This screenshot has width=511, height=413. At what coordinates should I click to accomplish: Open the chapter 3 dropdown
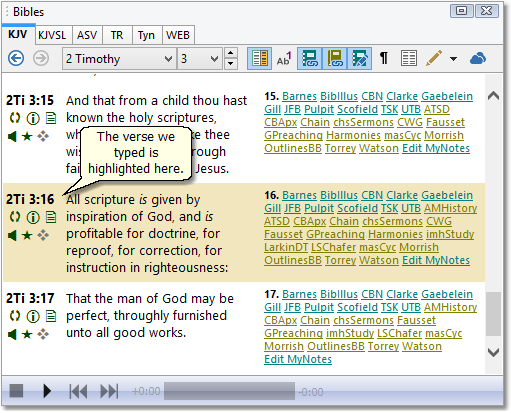200,59
